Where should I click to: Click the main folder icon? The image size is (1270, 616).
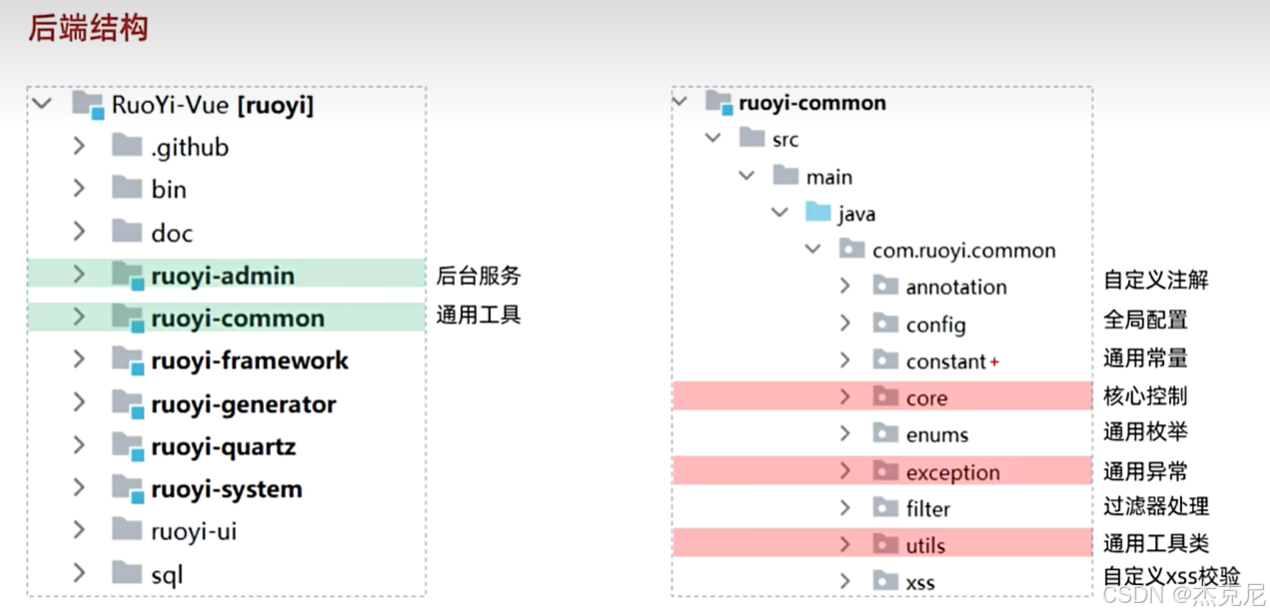pos(786,176)
